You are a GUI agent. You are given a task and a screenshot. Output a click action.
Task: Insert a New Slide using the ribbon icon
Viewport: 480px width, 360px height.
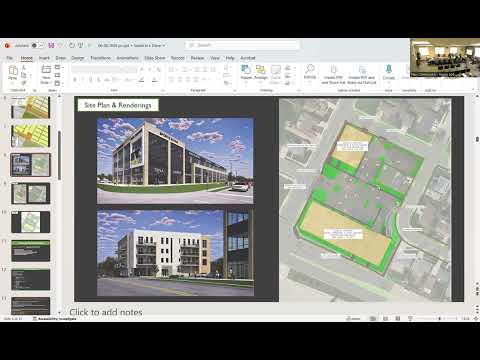(x=46, y=69)
